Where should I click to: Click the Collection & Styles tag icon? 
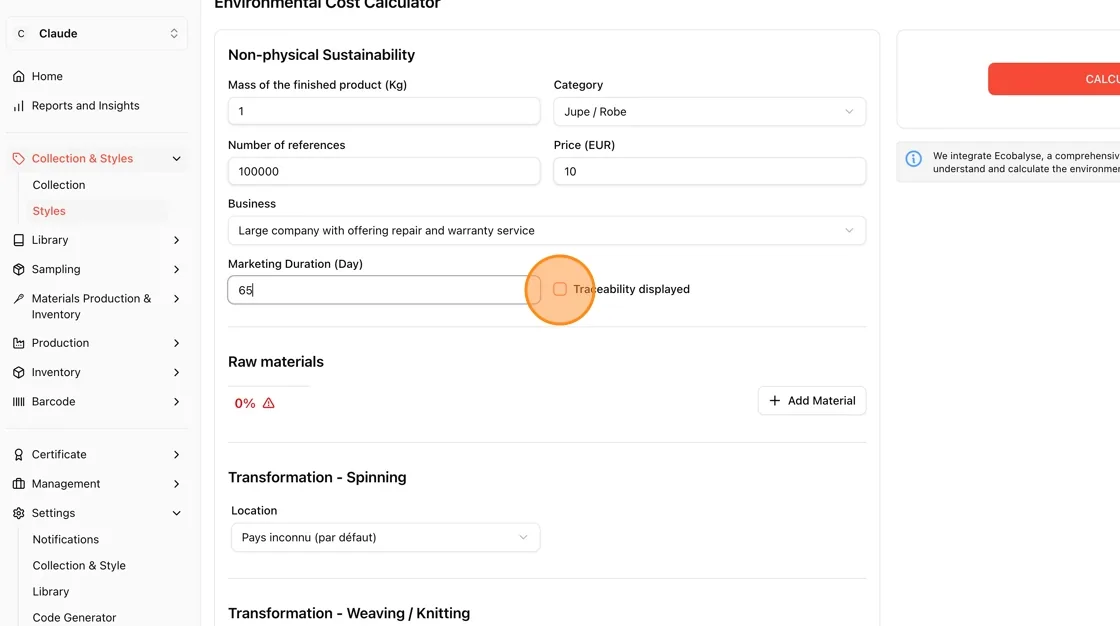click(x=19, y=159)
